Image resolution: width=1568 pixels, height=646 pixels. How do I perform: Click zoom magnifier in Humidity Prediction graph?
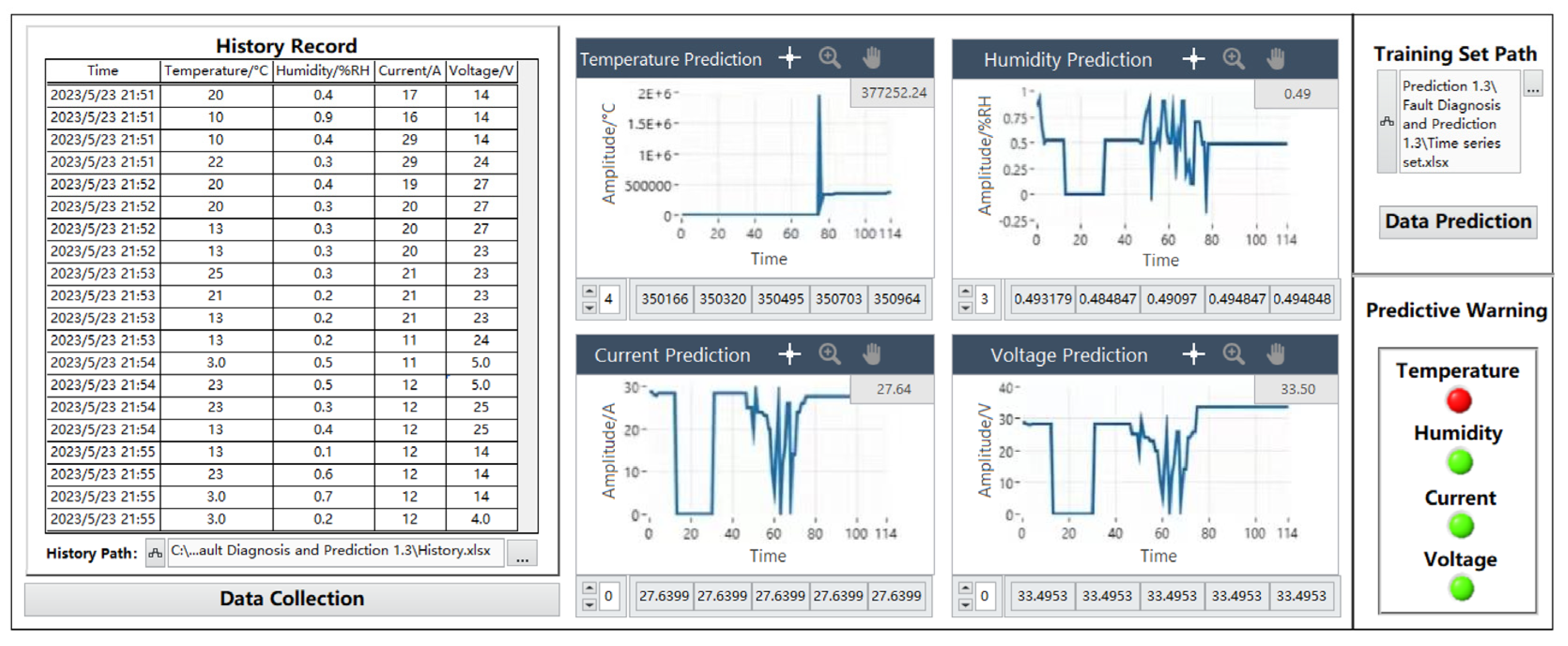(x=1234, y=59)
